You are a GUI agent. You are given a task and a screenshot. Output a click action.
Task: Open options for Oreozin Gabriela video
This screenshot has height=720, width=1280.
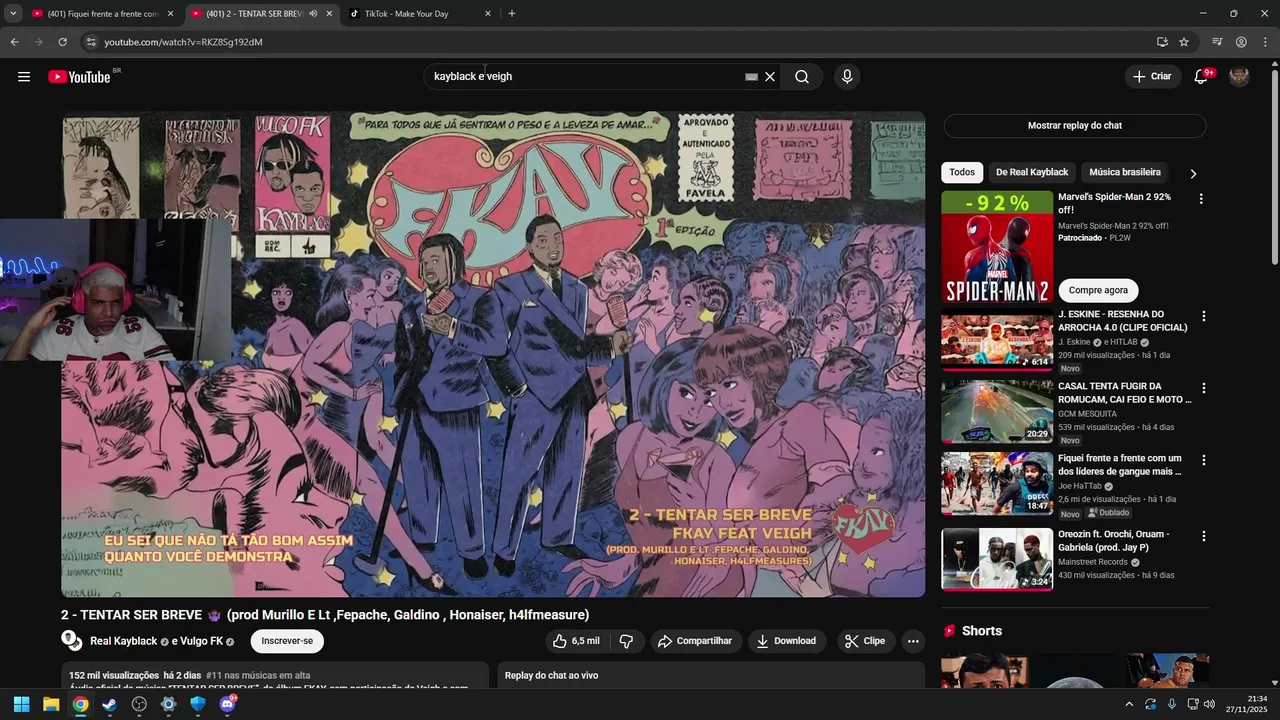point(1204,536)
